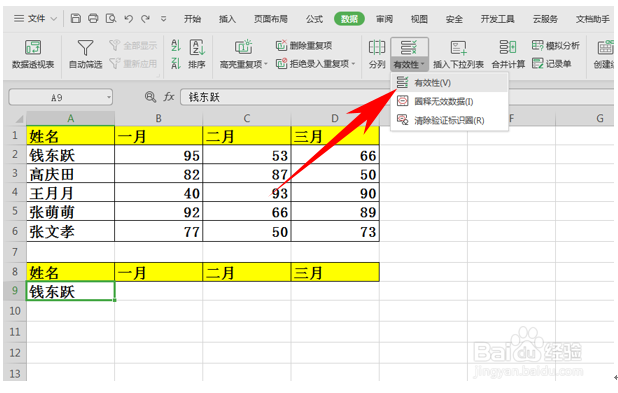This screenshot has width=618, height=393.
Task: Sort descending Z to A
Action: [x=176, y=63]
